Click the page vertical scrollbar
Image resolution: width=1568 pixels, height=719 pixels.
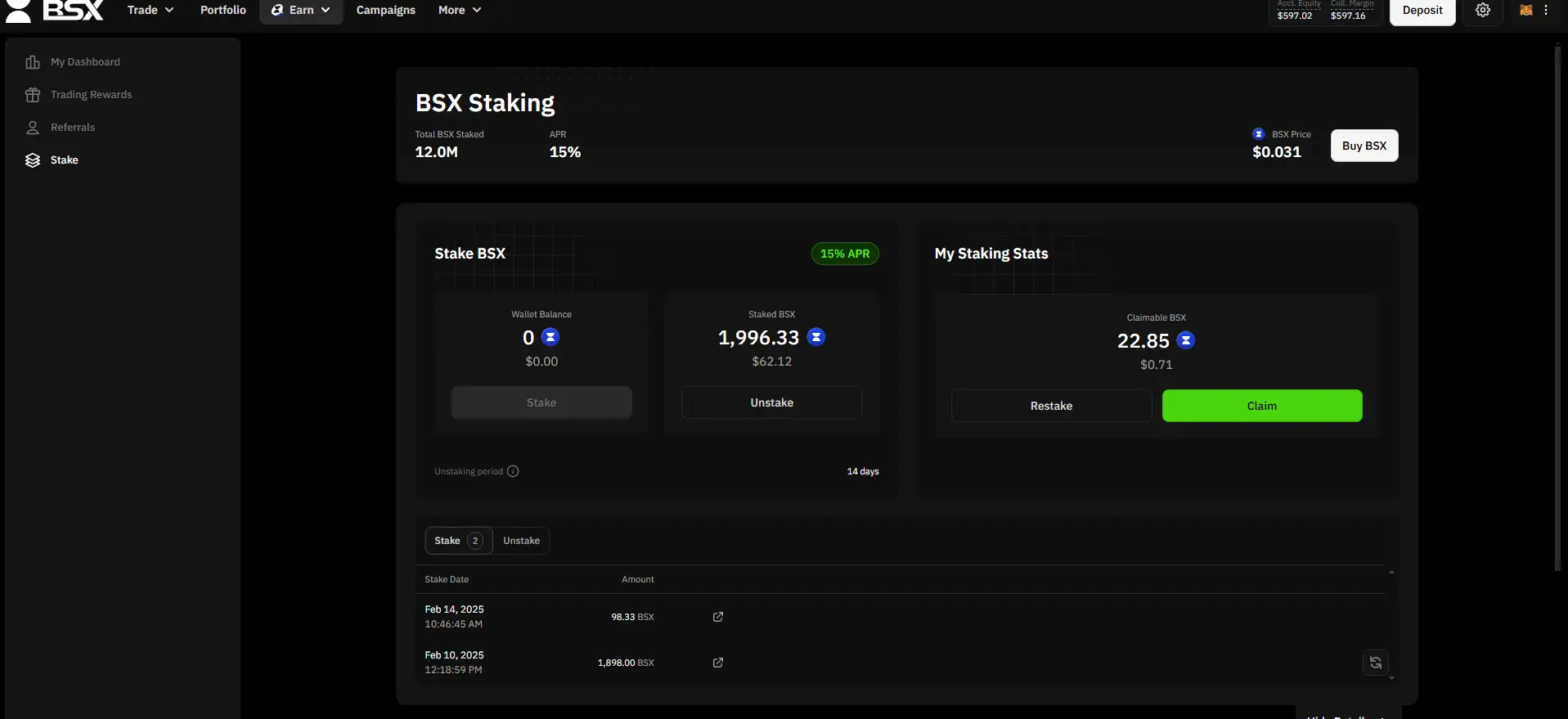(x=1557, y=311)
